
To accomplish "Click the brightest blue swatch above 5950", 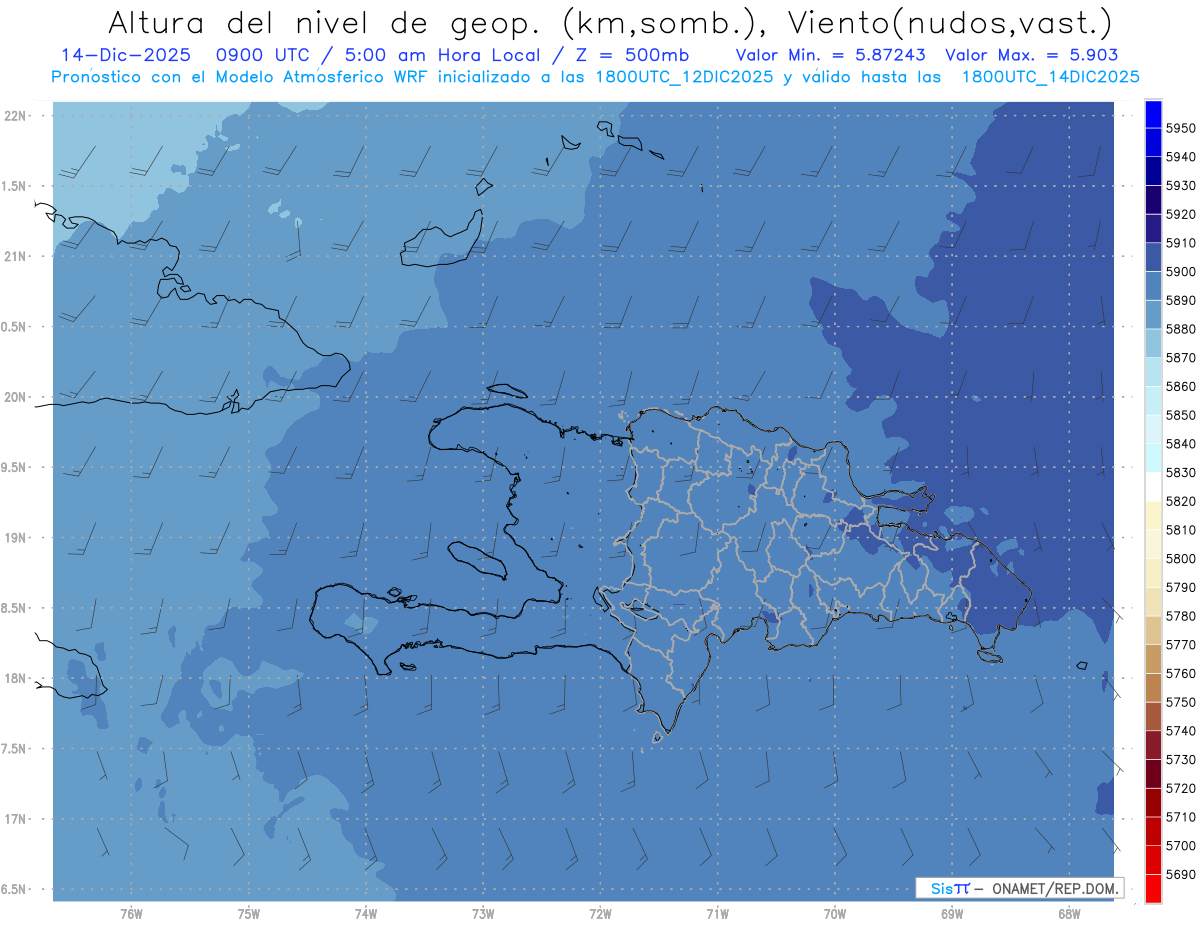I will (x=1153, y=114).
